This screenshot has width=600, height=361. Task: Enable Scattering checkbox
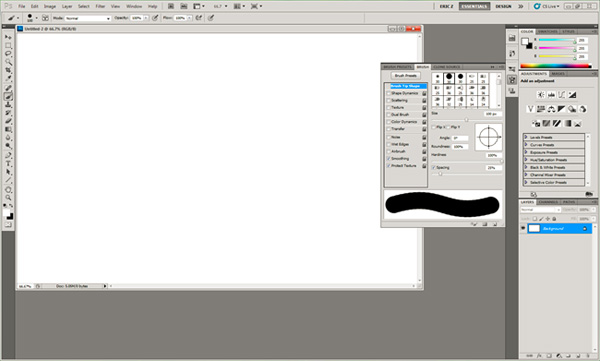click(388, 100)
